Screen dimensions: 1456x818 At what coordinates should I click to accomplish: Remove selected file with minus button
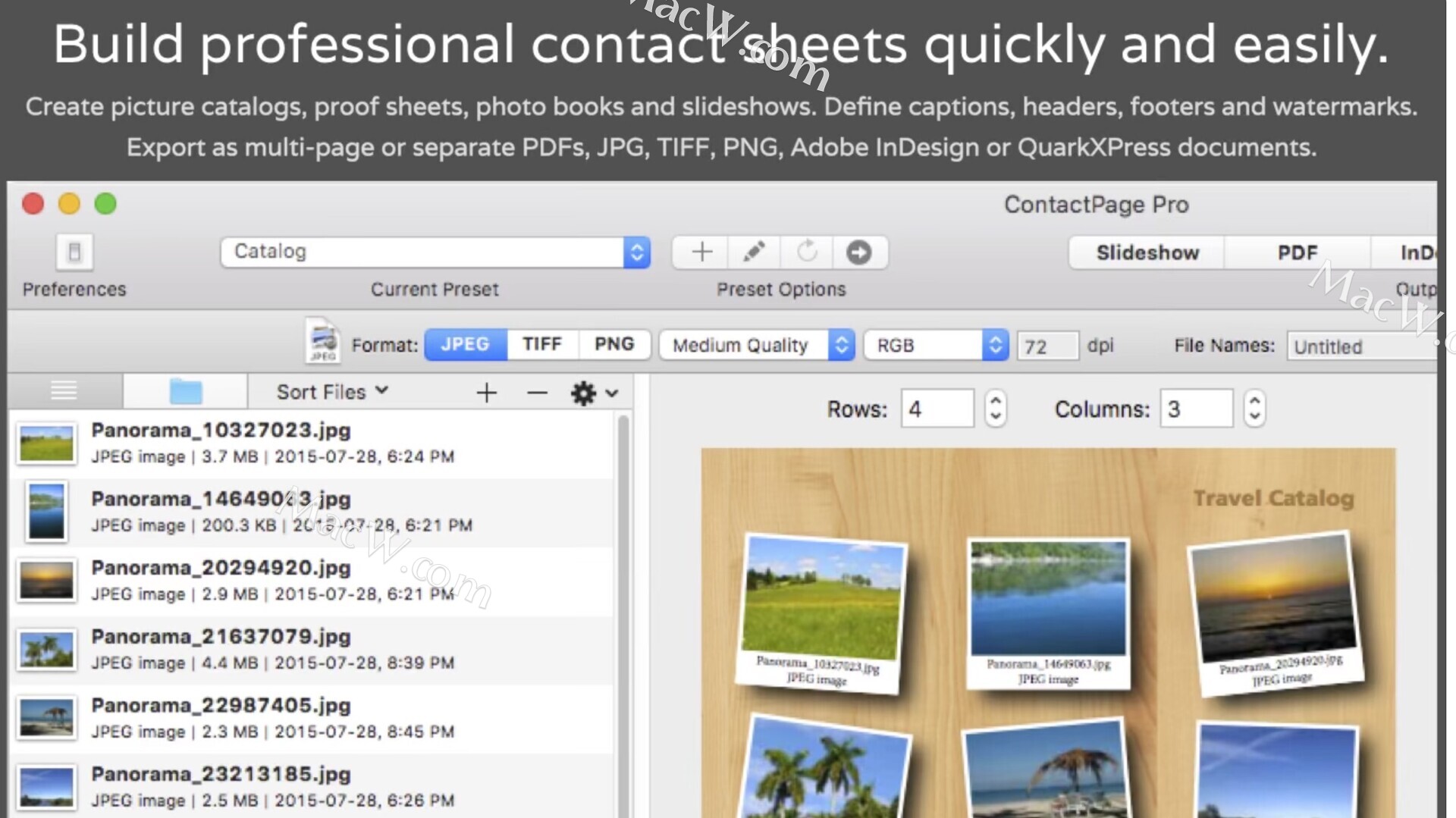point(537,393)
